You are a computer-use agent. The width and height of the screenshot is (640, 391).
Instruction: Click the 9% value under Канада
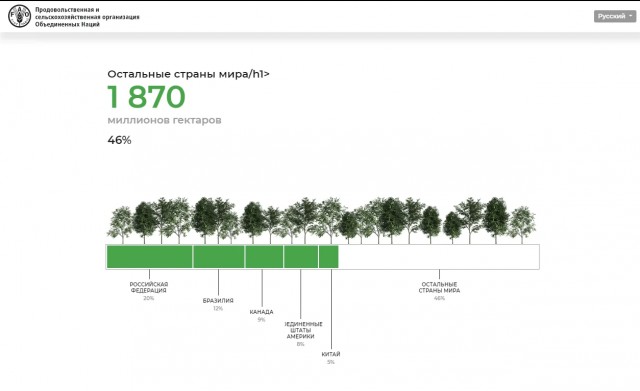pos(261,320)
